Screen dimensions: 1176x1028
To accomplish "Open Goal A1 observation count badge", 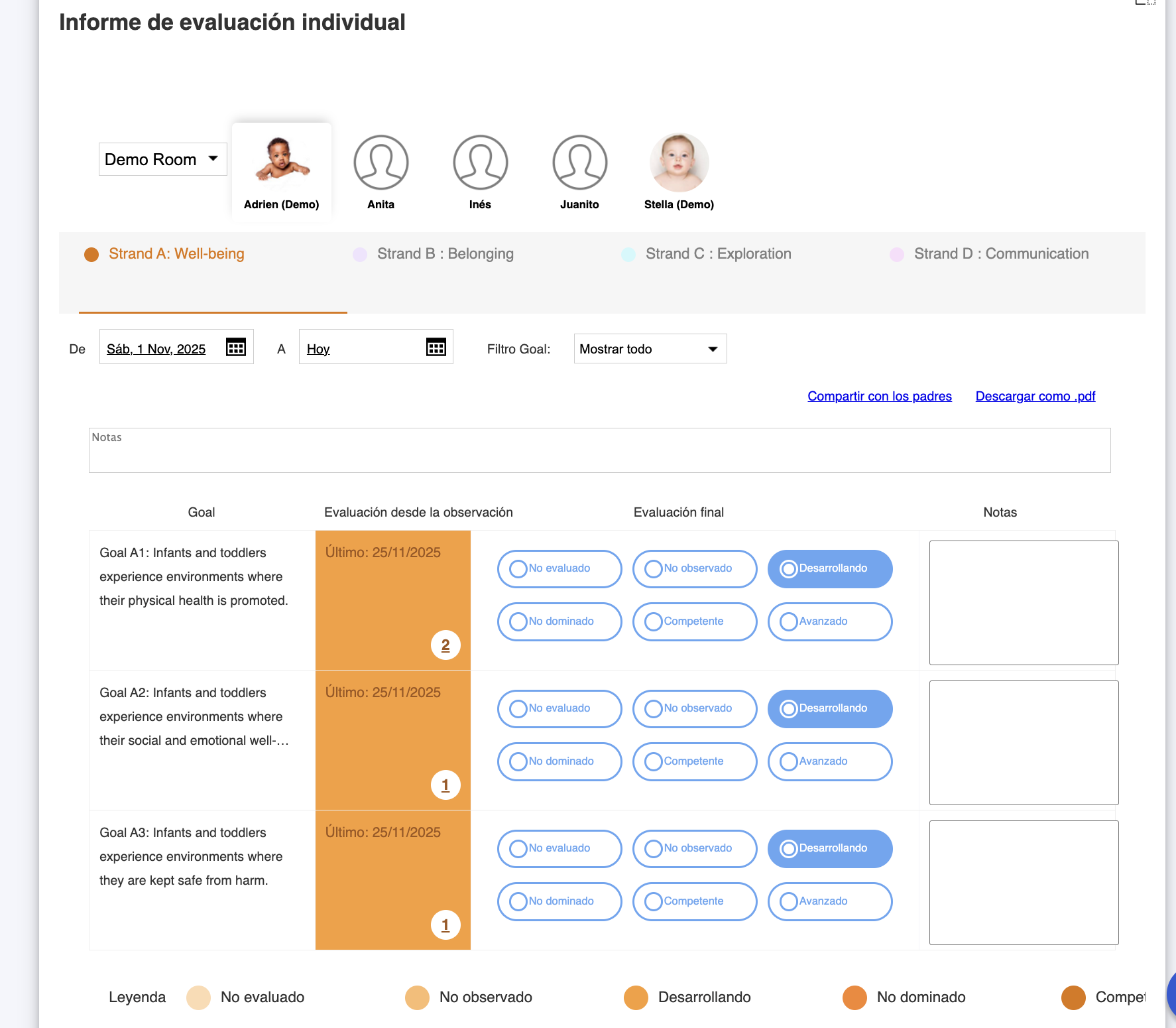I will (445, 645).
